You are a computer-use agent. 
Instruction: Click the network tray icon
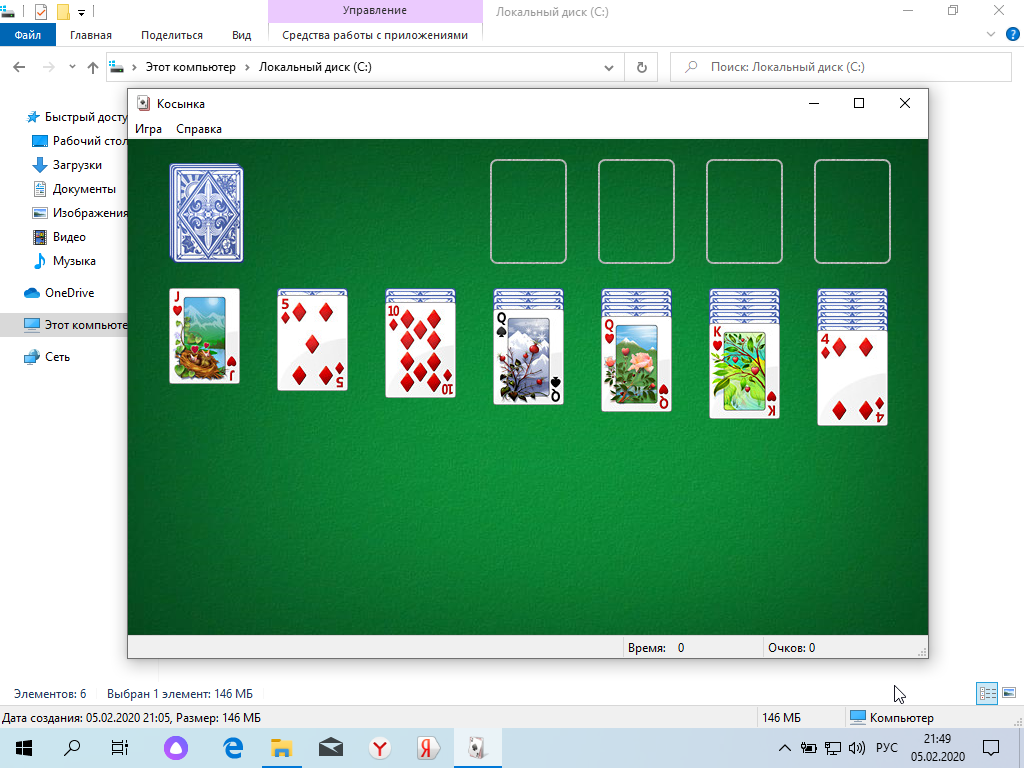point(833,748)
